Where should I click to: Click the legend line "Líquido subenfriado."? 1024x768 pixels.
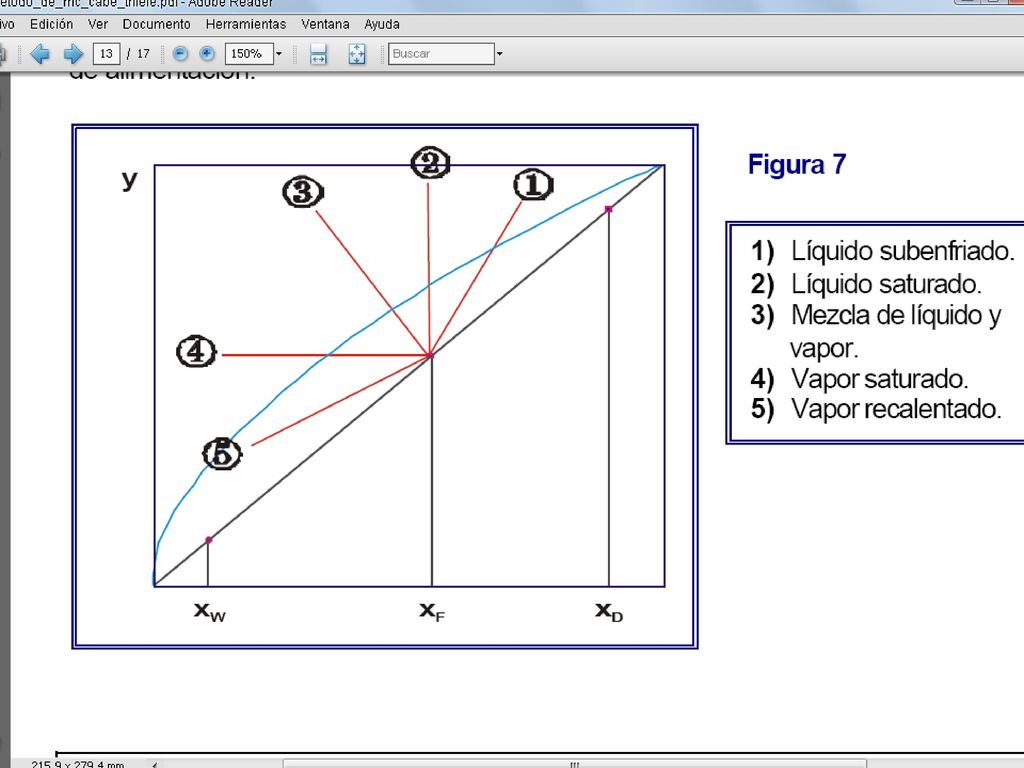[903, 251]
